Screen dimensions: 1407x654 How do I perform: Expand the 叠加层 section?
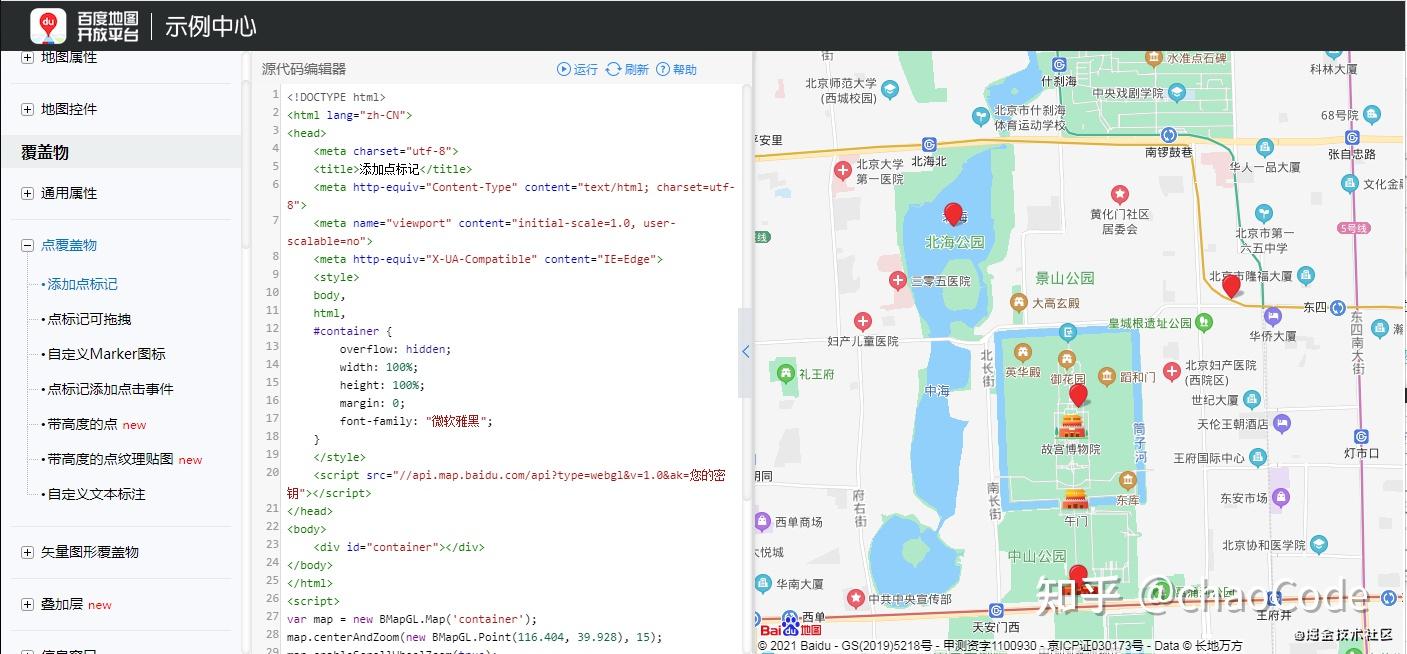point(27,604)
